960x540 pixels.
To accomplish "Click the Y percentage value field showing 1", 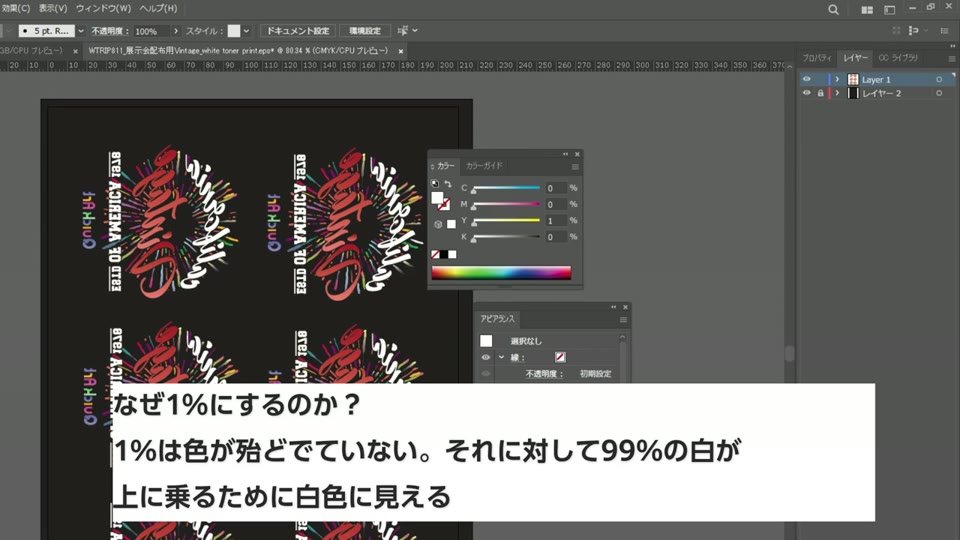I will (x=555, y=220).
